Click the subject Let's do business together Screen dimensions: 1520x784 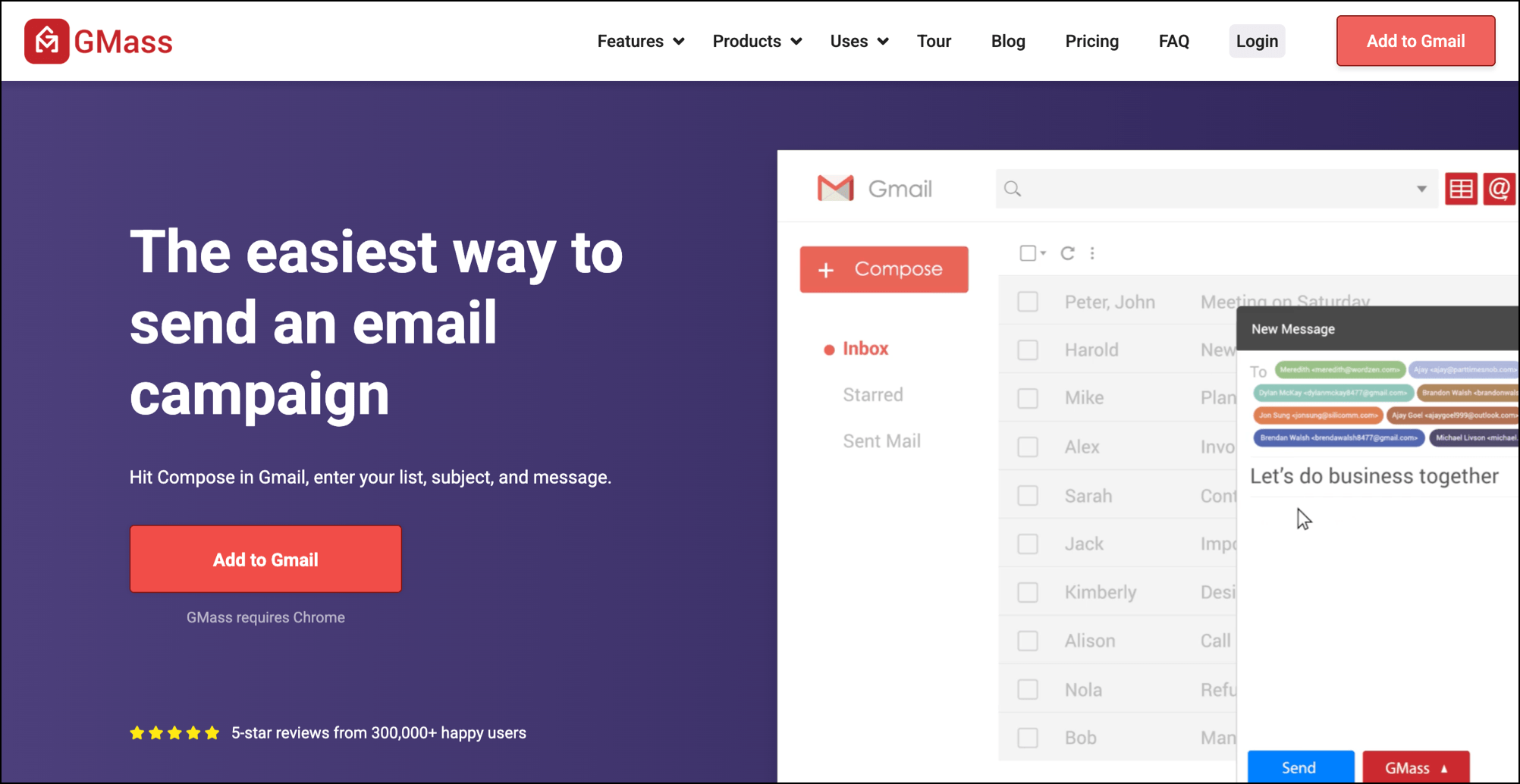(1374, 476)
